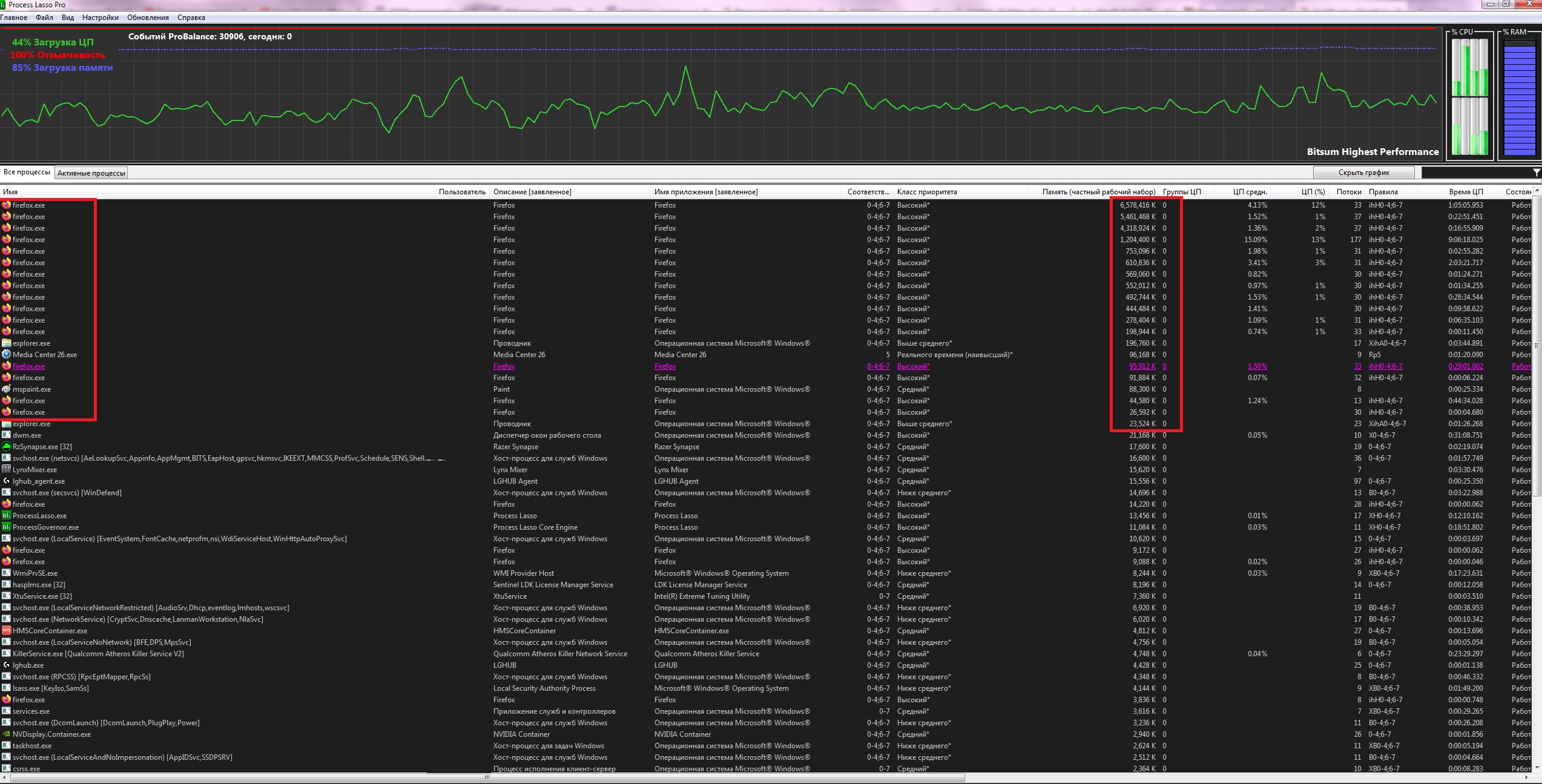This screenshot has width=1542, height=784.
Task: Click the WmiPrvSE.exe process icon
Action: pyautogui.click(x=7, y=573)
